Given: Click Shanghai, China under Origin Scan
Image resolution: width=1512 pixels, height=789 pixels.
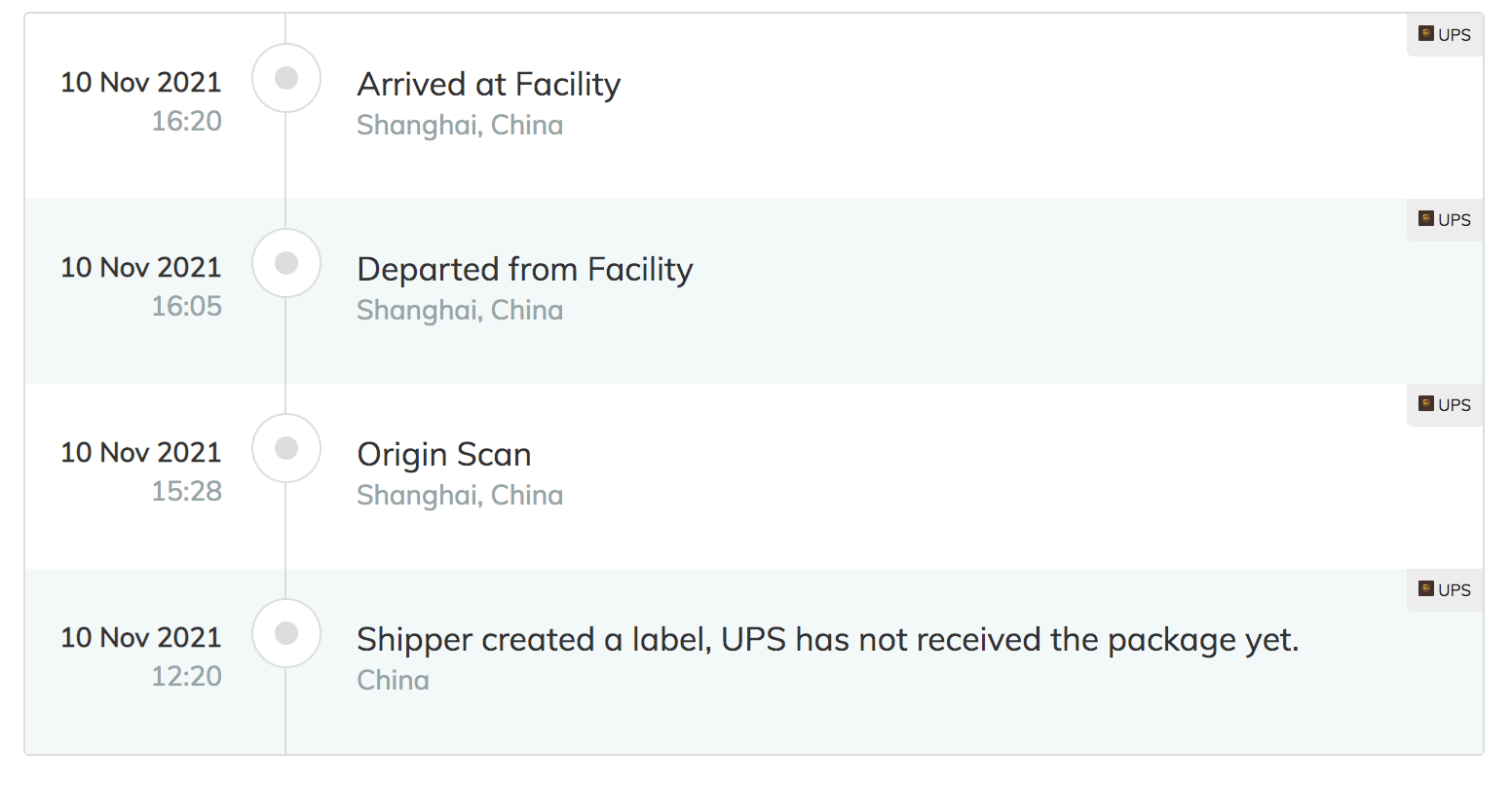Looking at the screenshot, I should click(x=460, y=496).
